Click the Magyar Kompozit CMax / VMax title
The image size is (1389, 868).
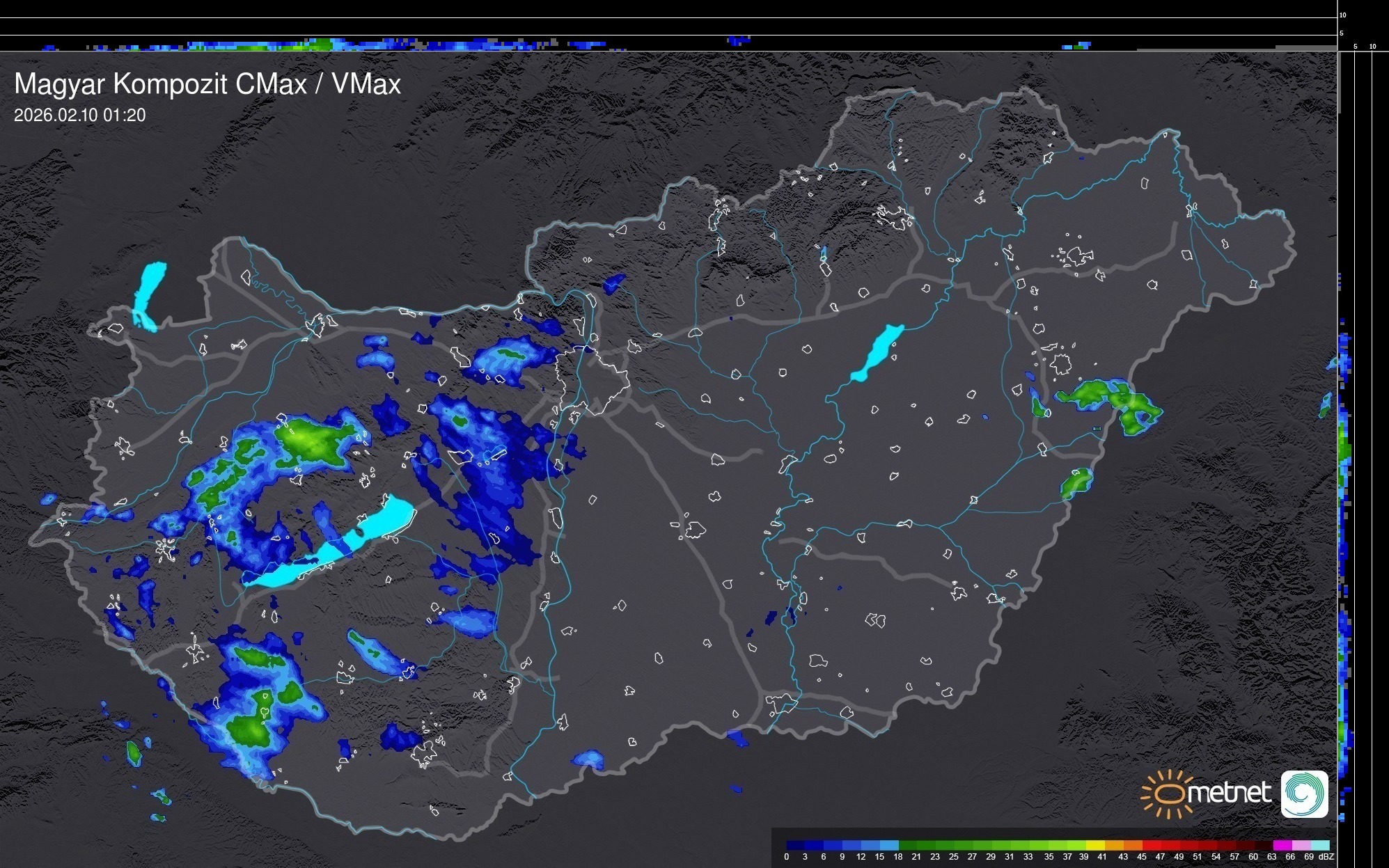click(x=207, y=84)
